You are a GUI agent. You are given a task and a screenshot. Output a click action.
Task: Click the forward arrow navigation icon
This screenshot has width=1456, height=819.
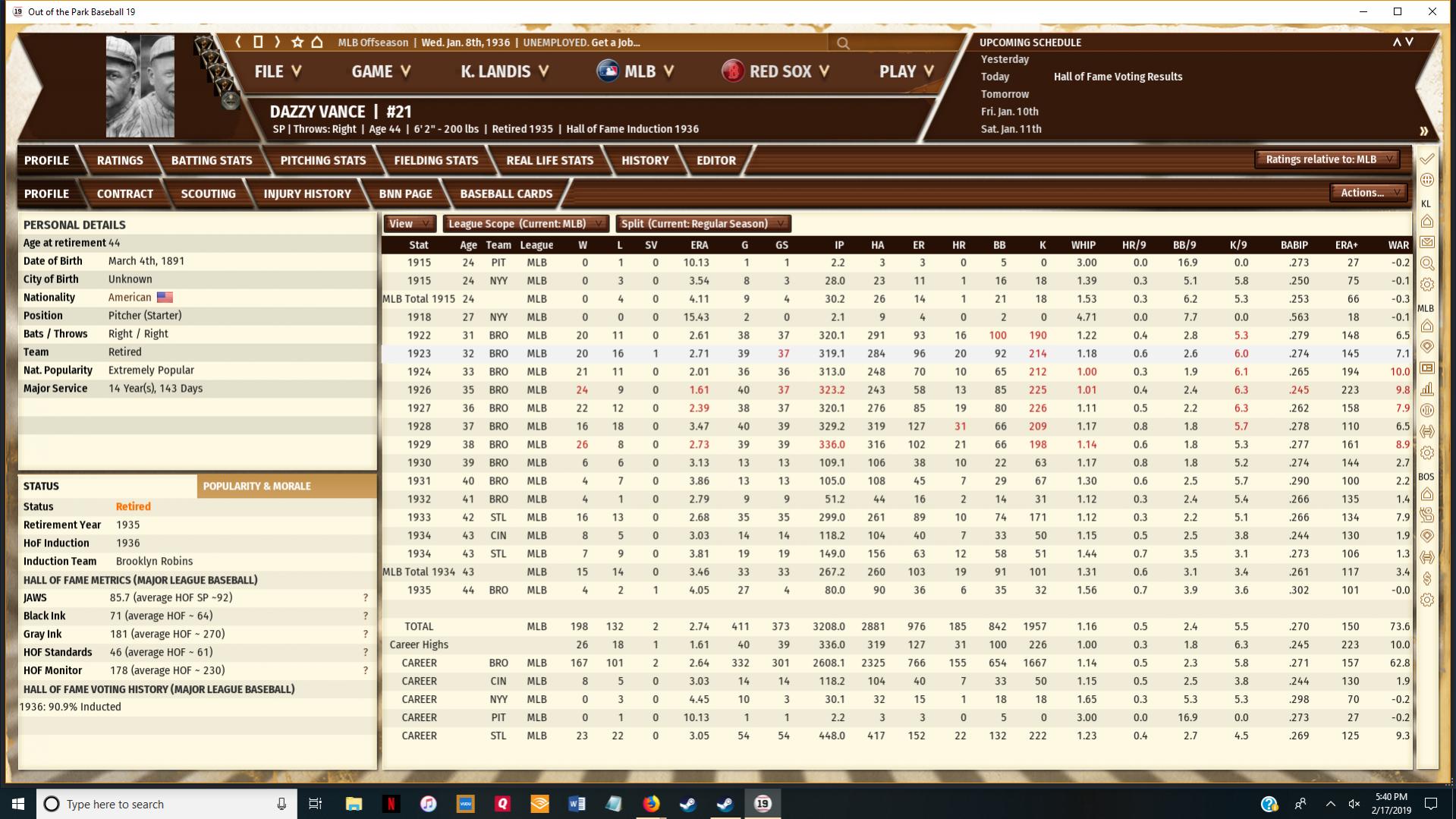tap(278, 43)
